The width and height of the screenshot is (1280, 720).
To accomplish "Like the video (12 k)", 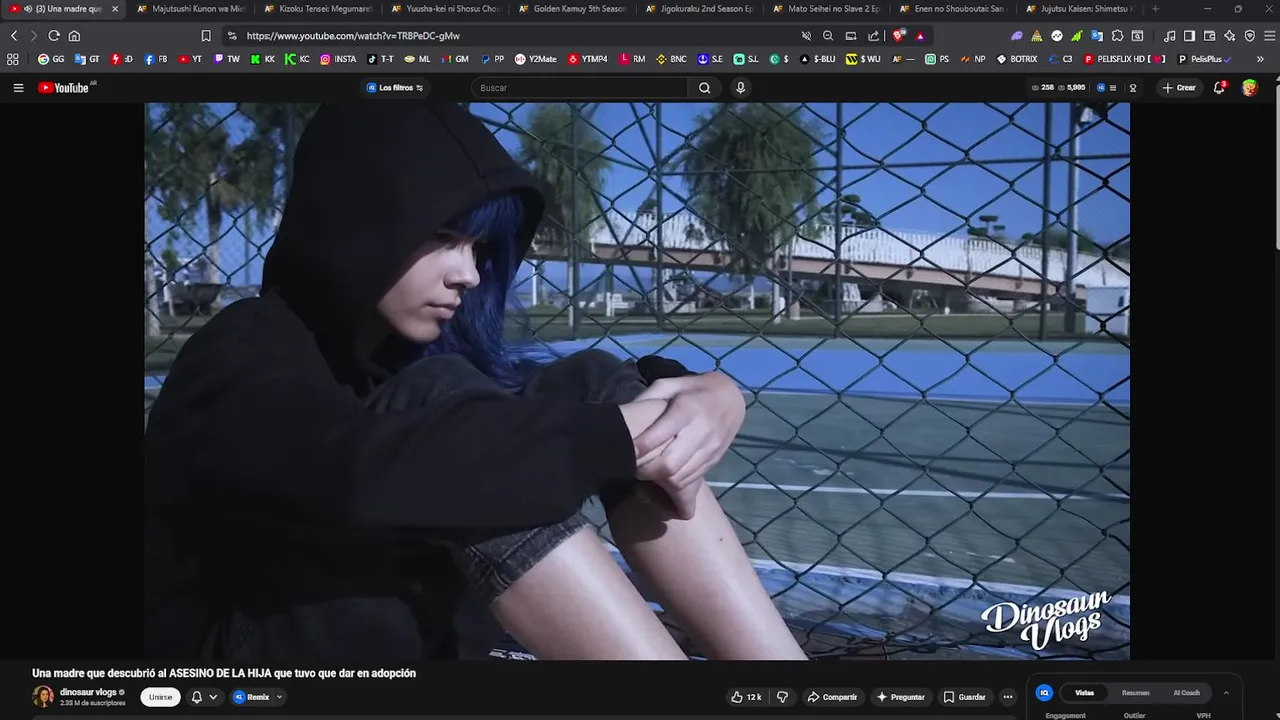I will [x=746, y=697].
